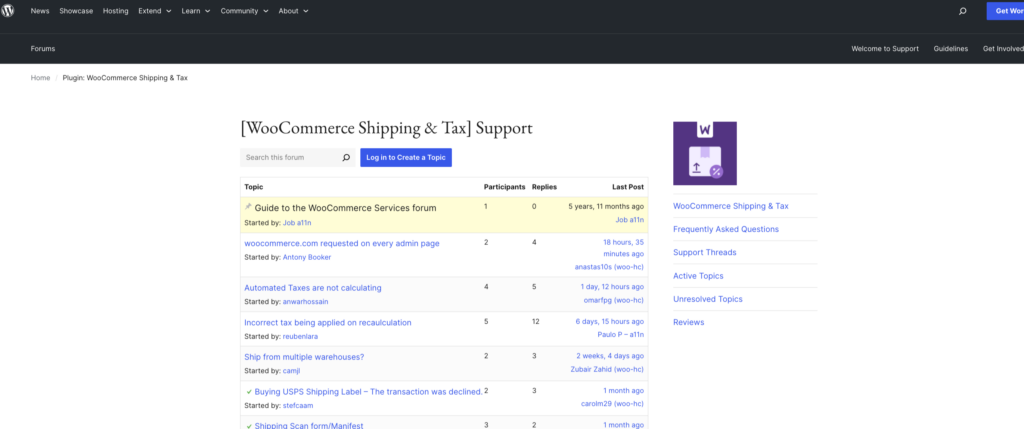Open the About dropdown menu

point(293,11)
